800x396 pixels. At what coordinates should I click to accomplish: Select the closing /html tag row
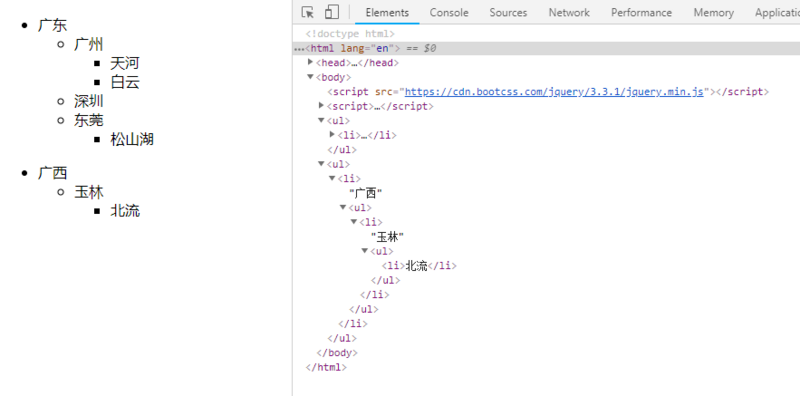326,367
